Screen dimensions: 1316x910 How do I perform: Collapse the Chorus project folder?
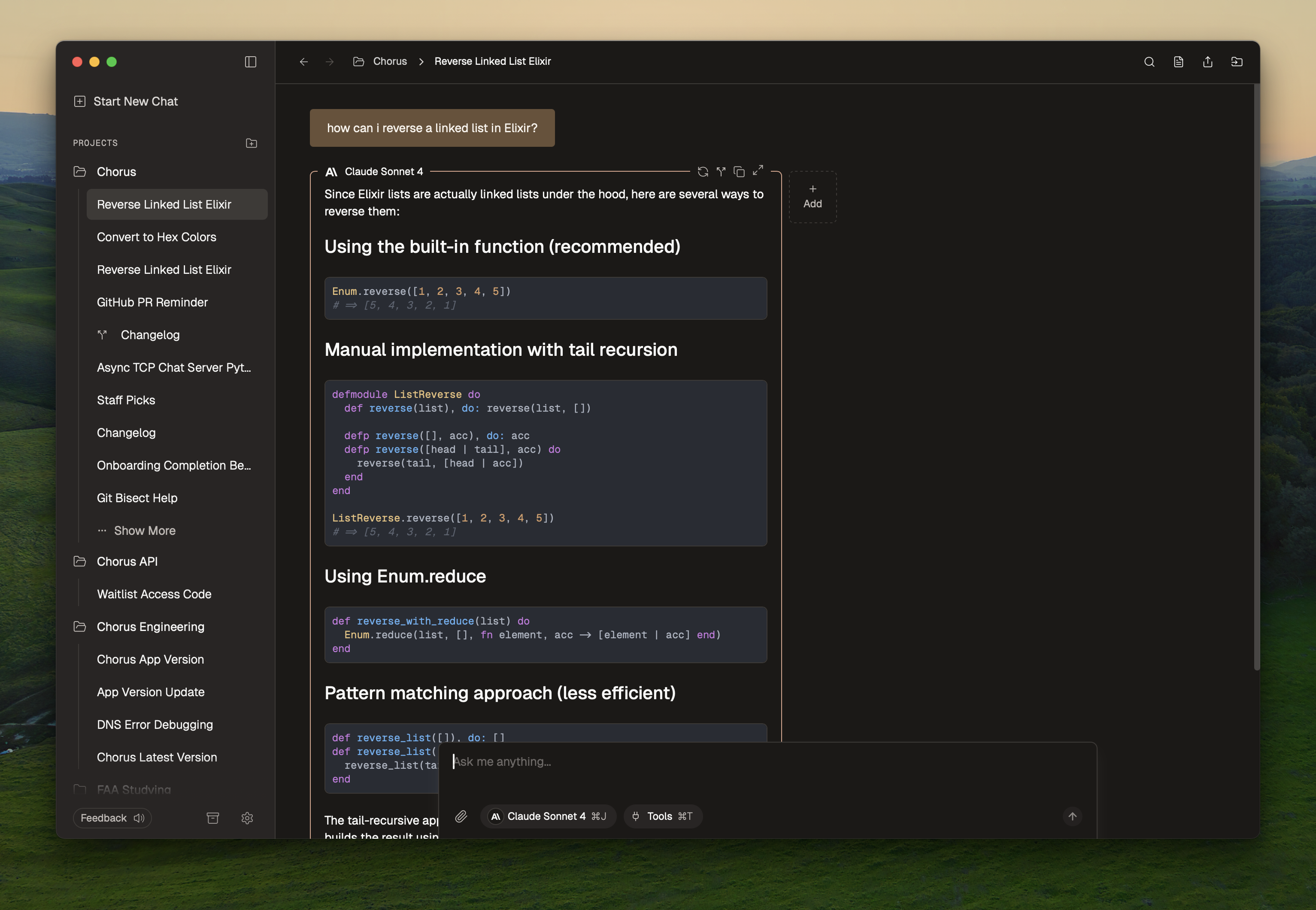[x=80, y=172]
